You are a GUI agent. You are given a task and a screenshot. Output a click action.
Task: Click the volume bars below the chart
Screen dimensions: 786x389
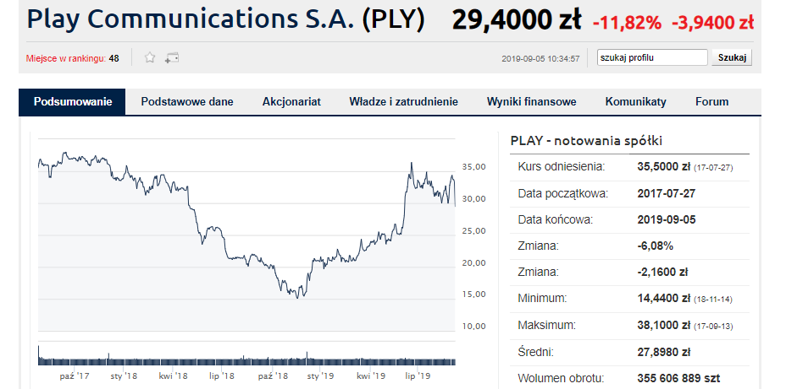247,355
